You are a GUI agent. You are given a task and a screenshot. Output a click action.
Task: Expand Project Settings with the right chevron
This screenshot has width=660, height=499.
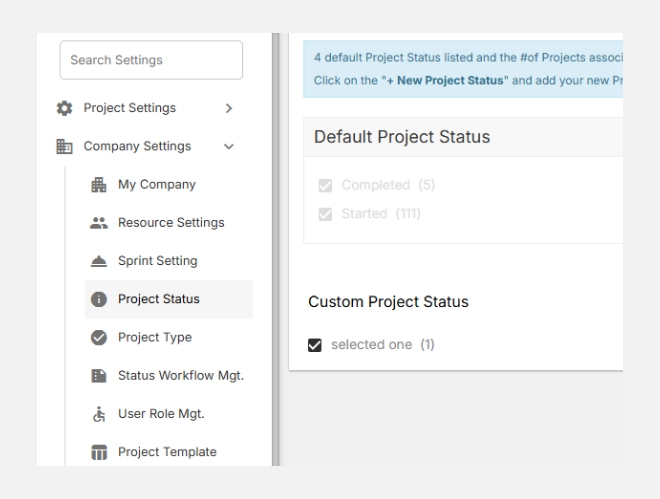pos(229,108)
